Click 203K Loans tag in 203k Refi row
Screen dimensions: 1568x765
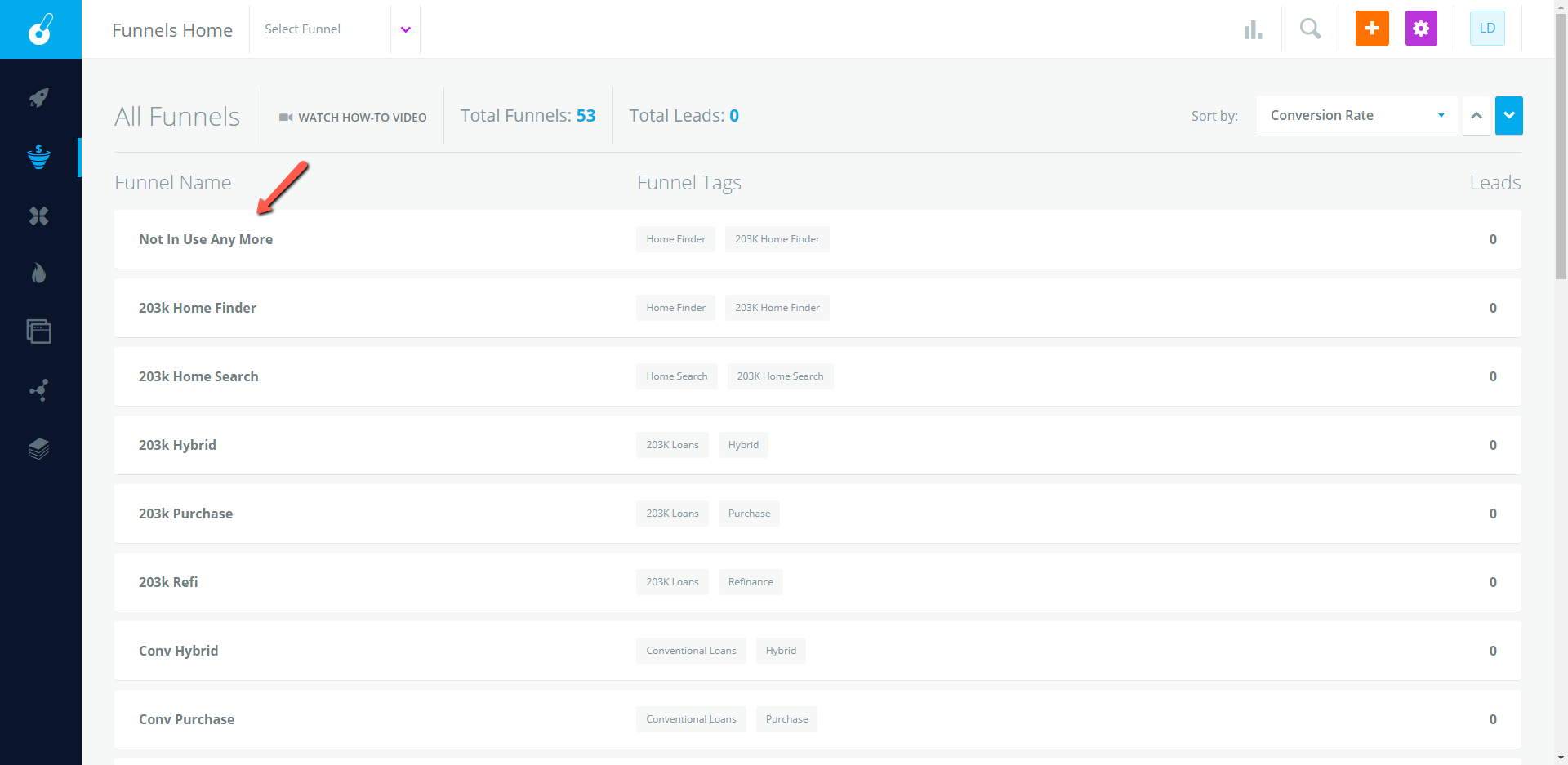[x=672, y=582]
